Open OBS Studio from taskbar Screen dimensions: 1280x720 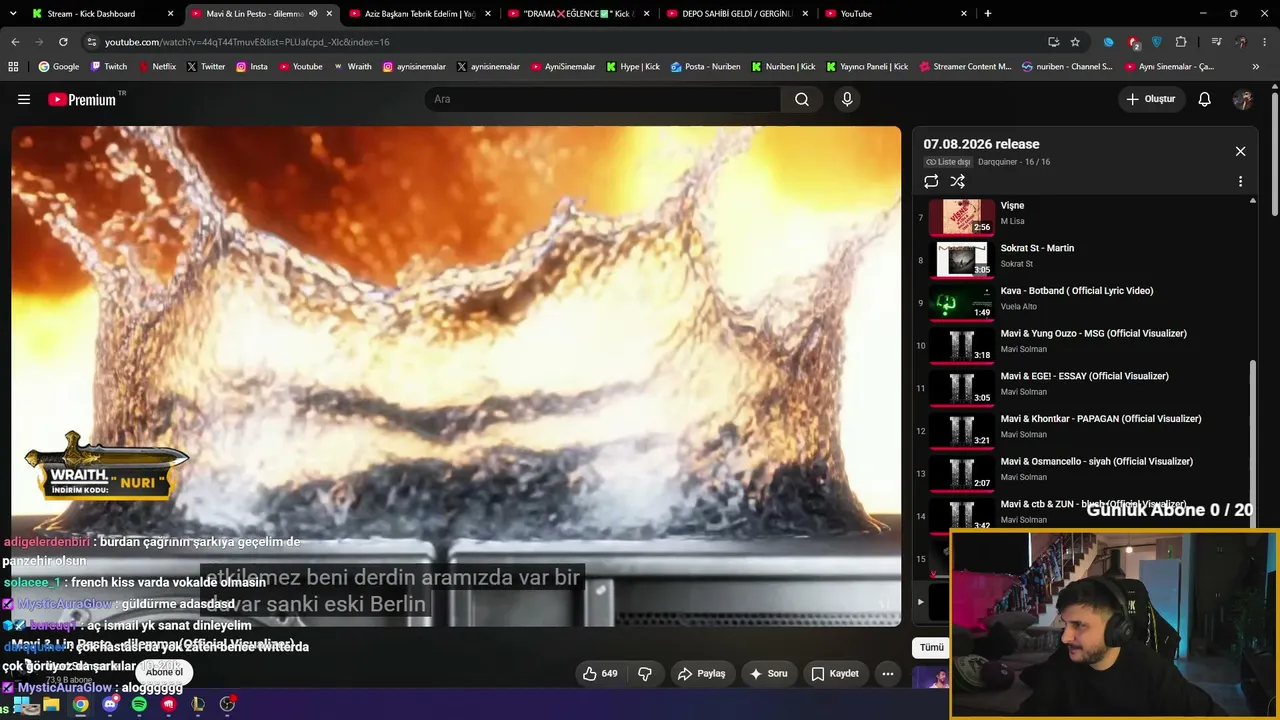[x=227, y=704]
